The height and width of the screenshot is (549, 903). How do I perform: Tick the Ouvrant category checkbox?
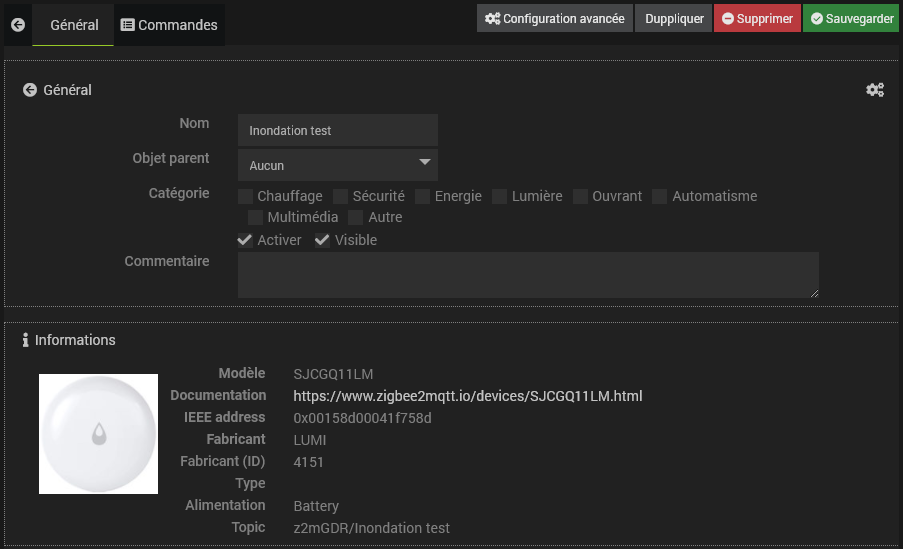[580, 196]
